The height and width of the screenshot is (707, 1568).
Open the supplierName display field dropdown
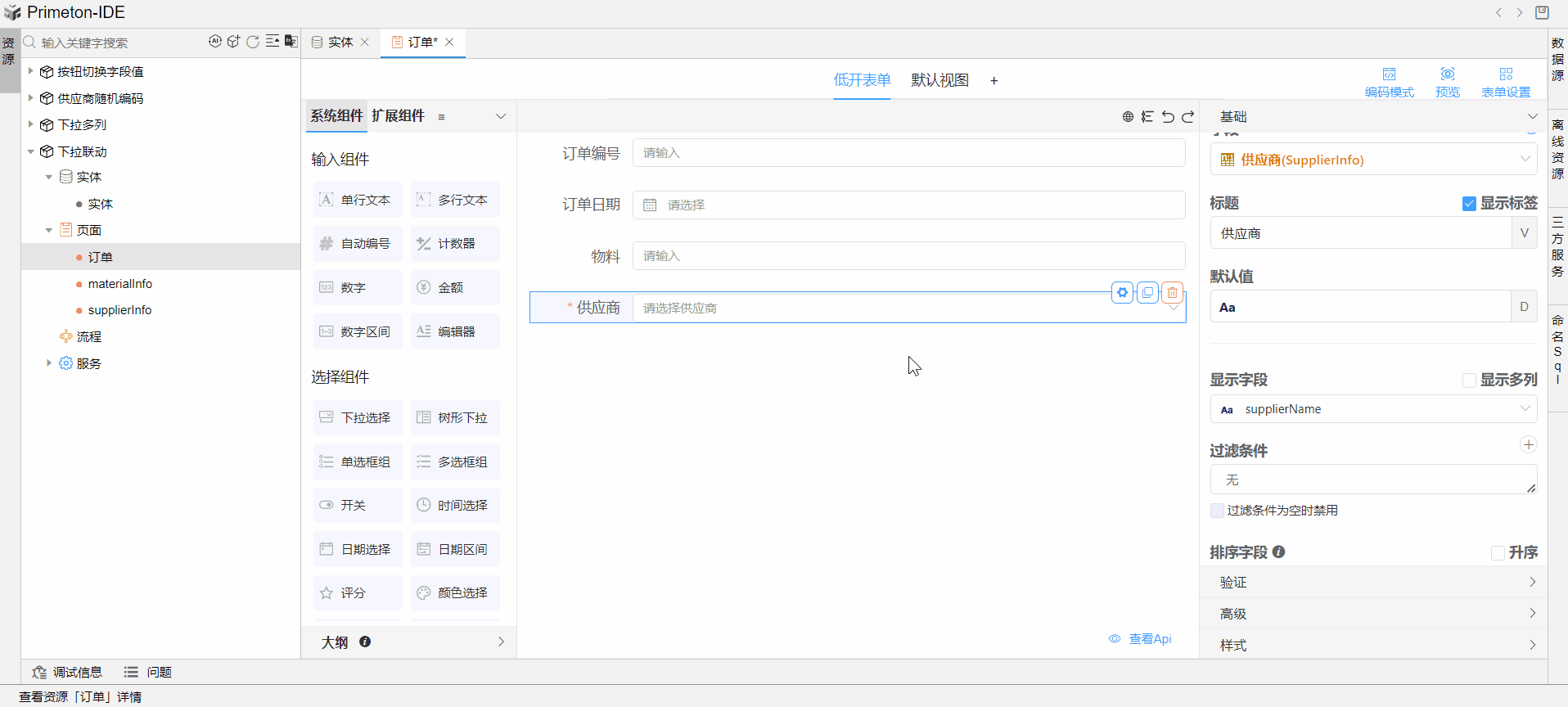click(x=1373, y=409)
